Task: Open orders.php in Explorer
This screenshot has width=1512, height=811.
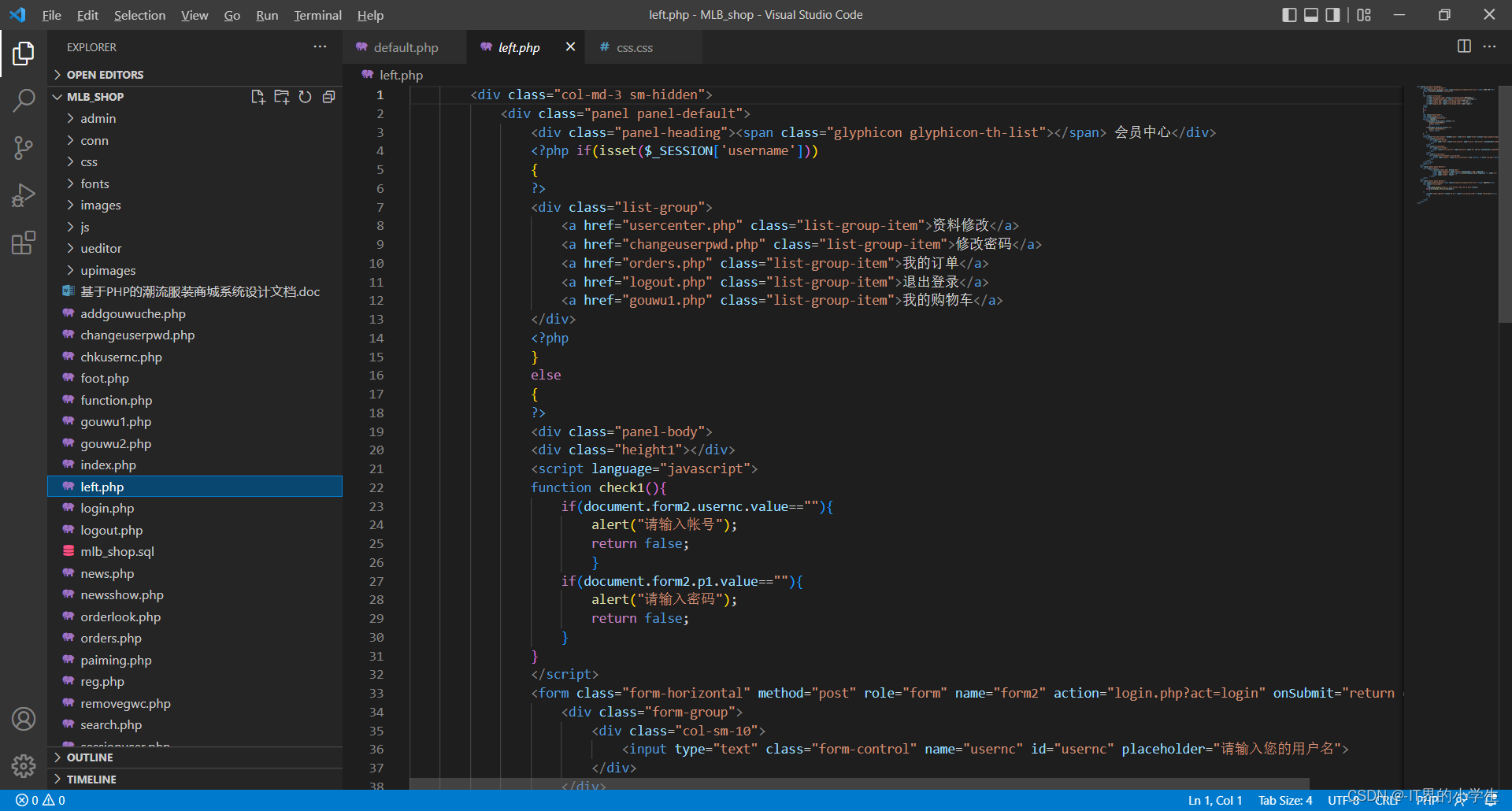Action: tap(195, 639)
